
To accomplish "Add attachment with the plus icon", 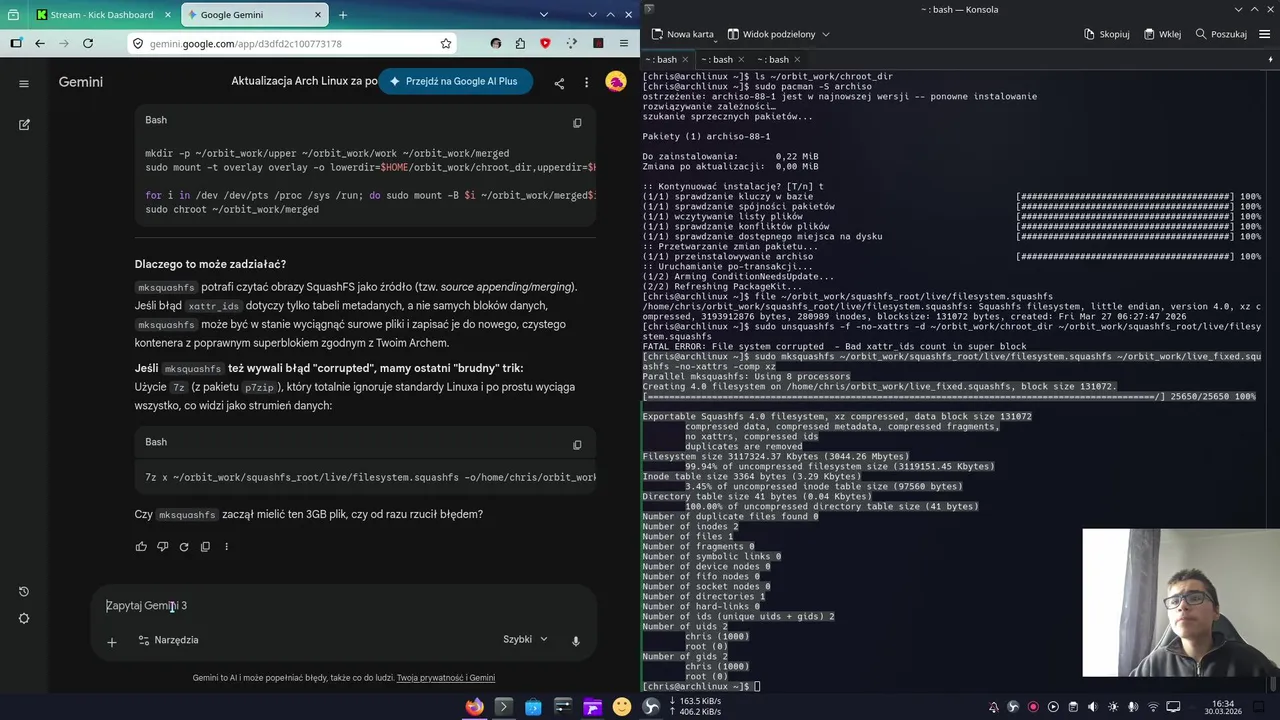I will click(x=112, y=641).
